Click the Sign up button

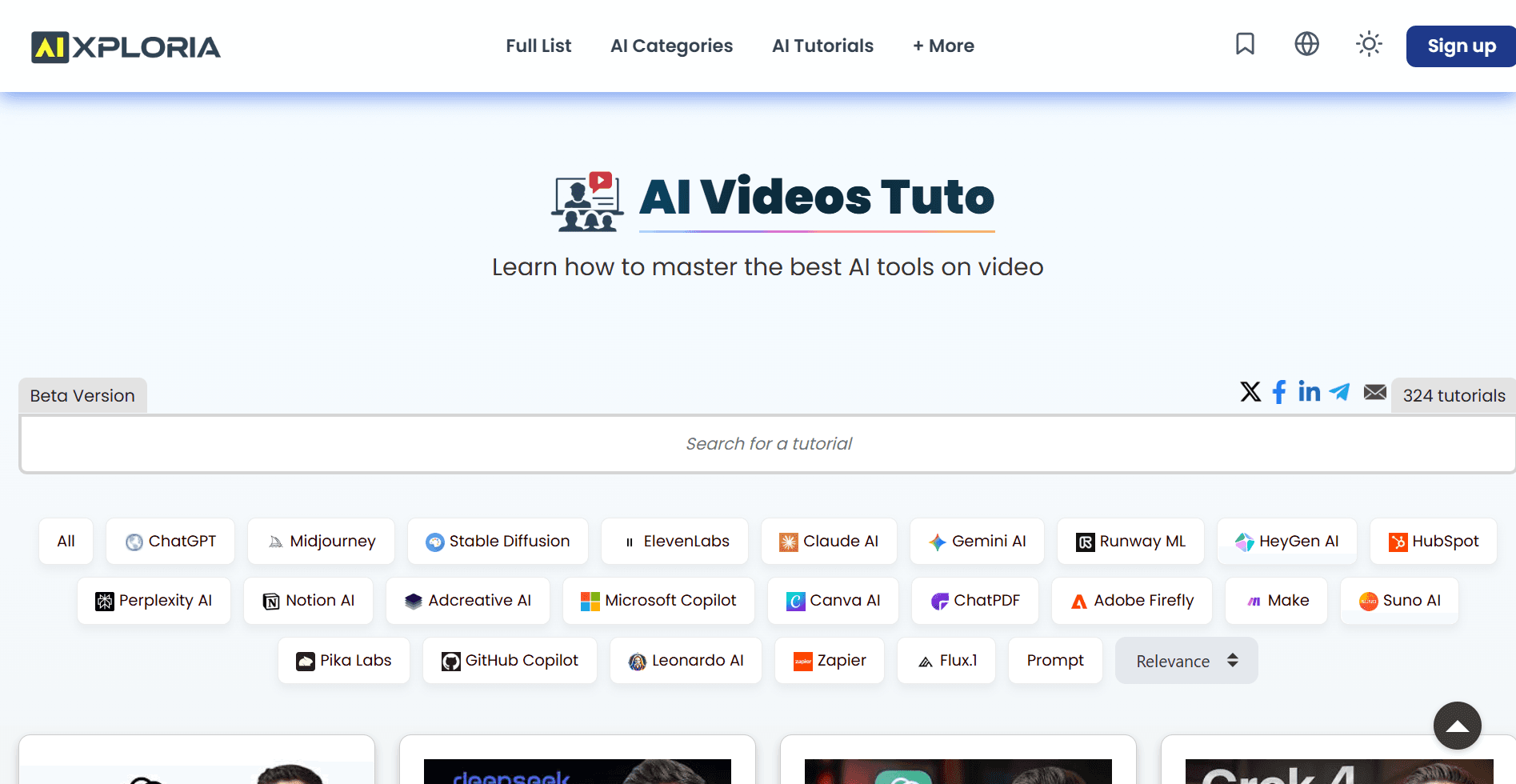[x=1460, y=46]
